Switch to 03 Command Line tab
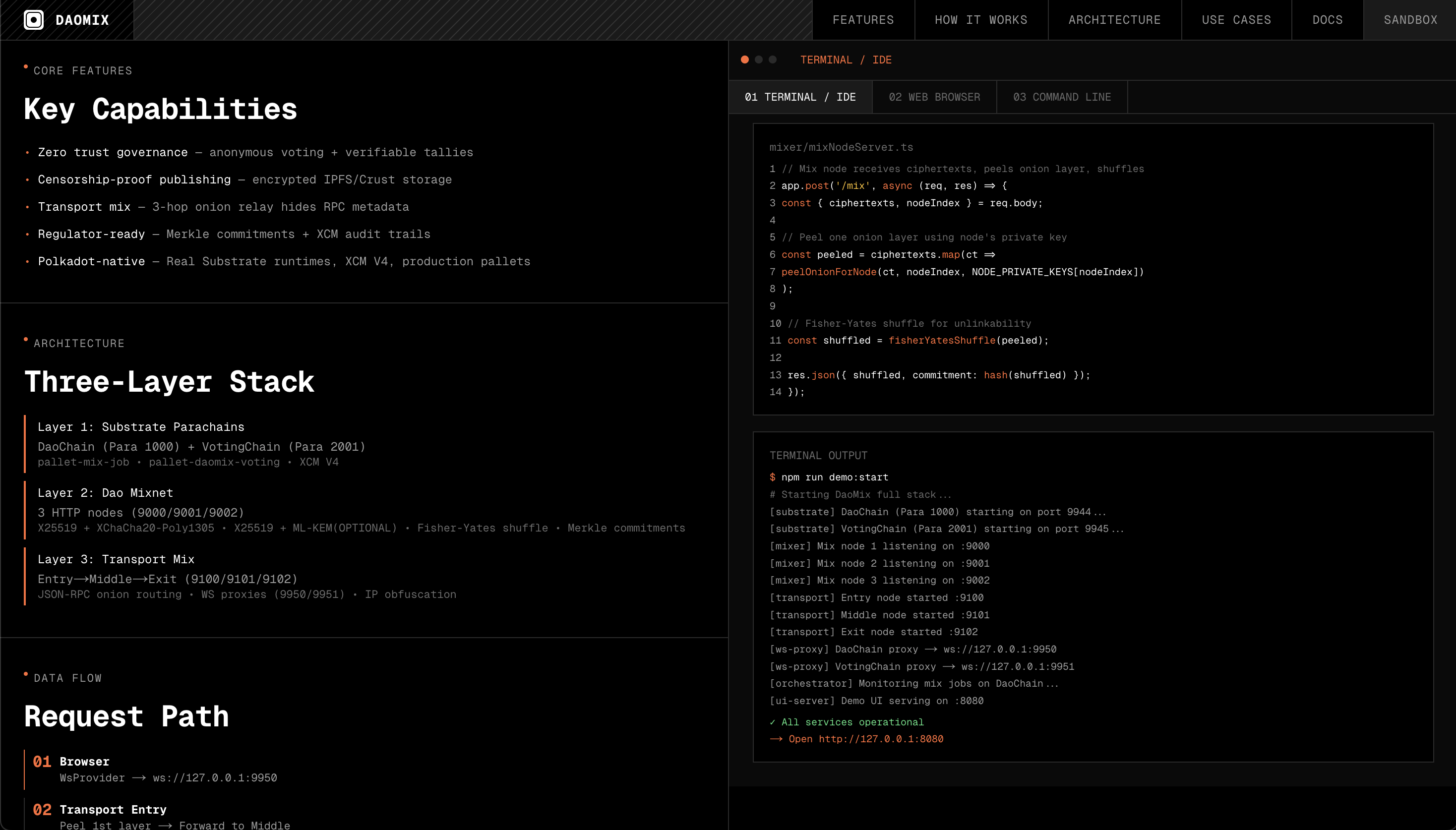The image size is (1456, 830). [1061, 98]
